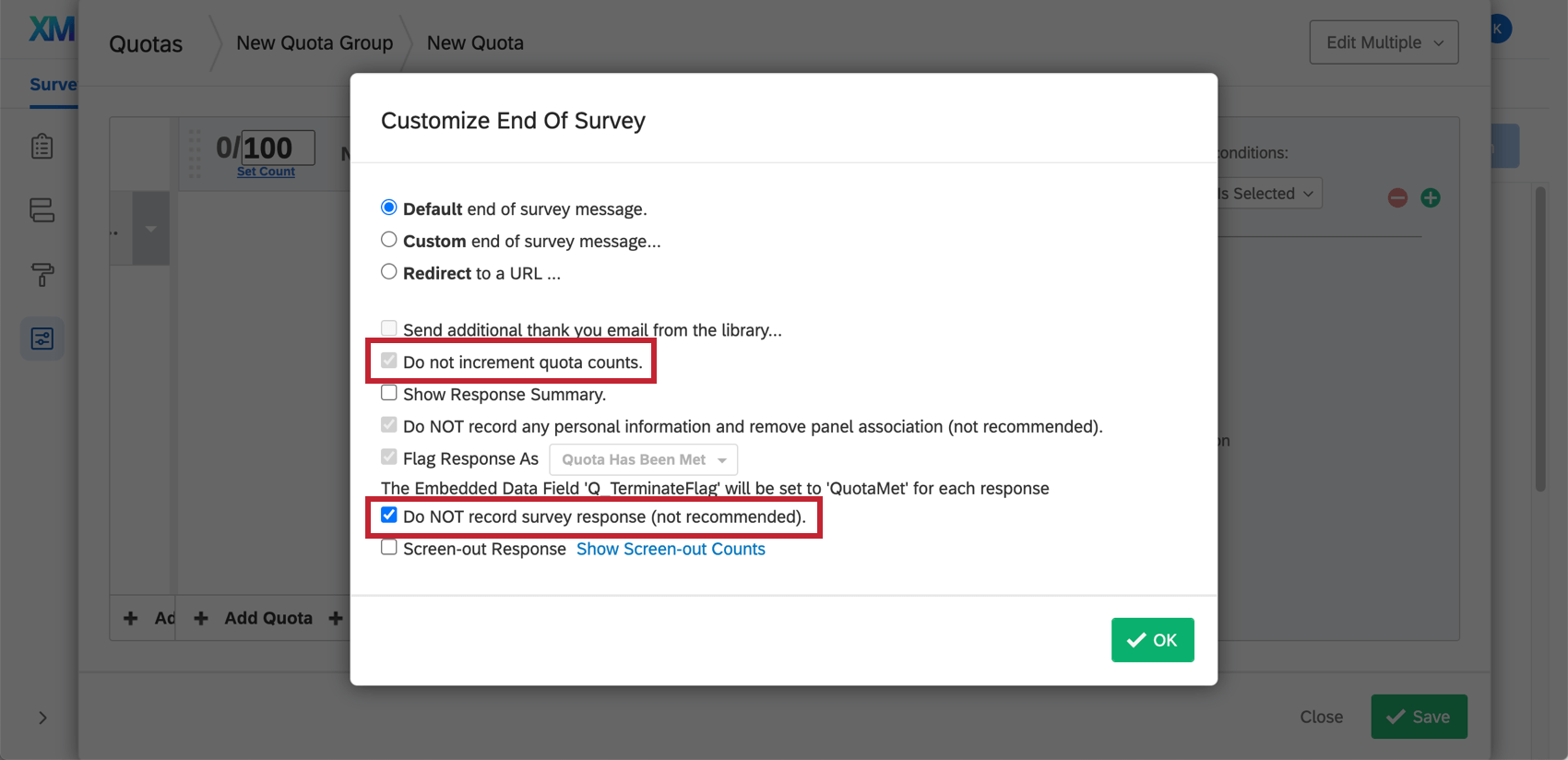The width and height of the screenshot is (1568, 760).
Task: Click Close in Quotas window
Action: [1321, 717]
